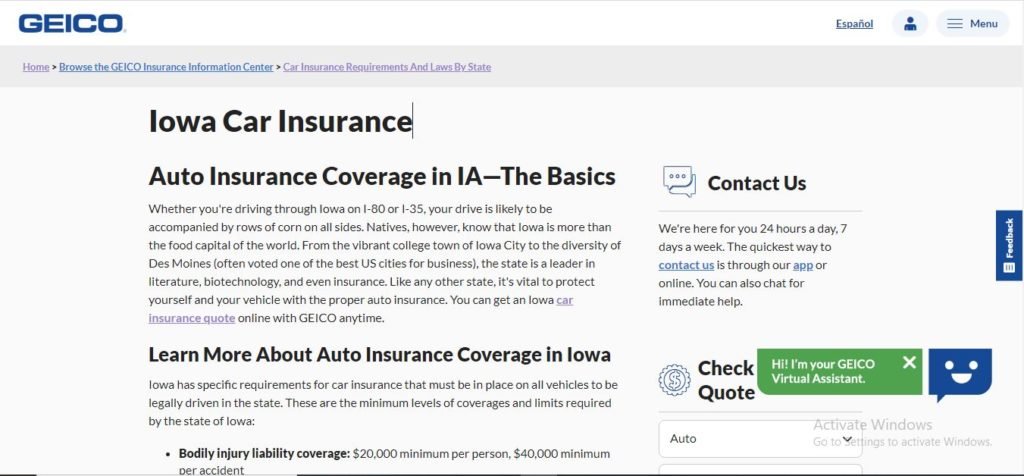Switch language to Español
1024x476 pixels.
[854, 24]
